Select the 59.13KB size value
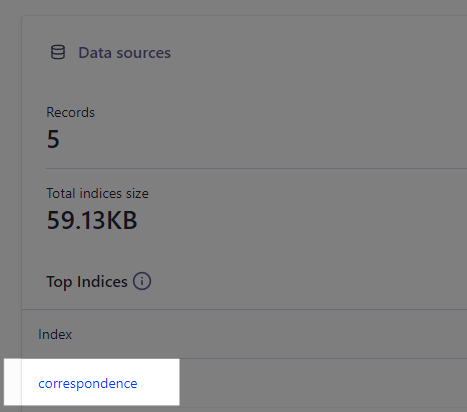This screenshot has width=467, height=412. click(x=92, y=220)
